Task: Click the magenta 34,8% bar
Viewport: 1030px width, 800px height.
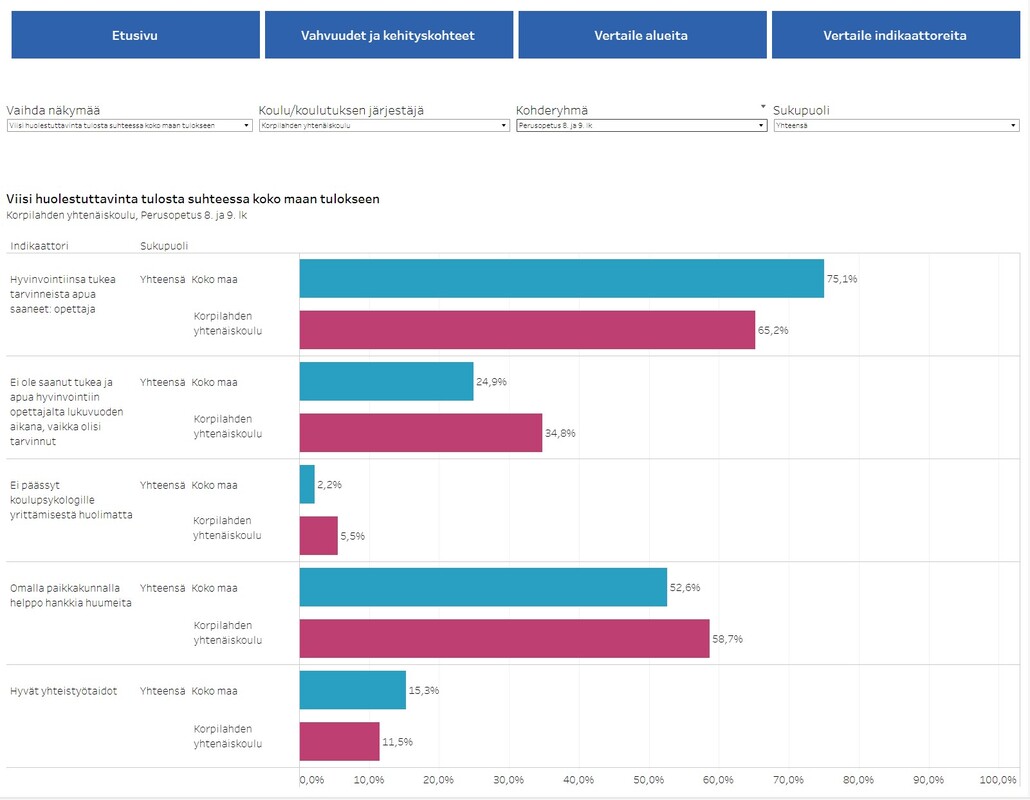Action: tap(420, 433)
